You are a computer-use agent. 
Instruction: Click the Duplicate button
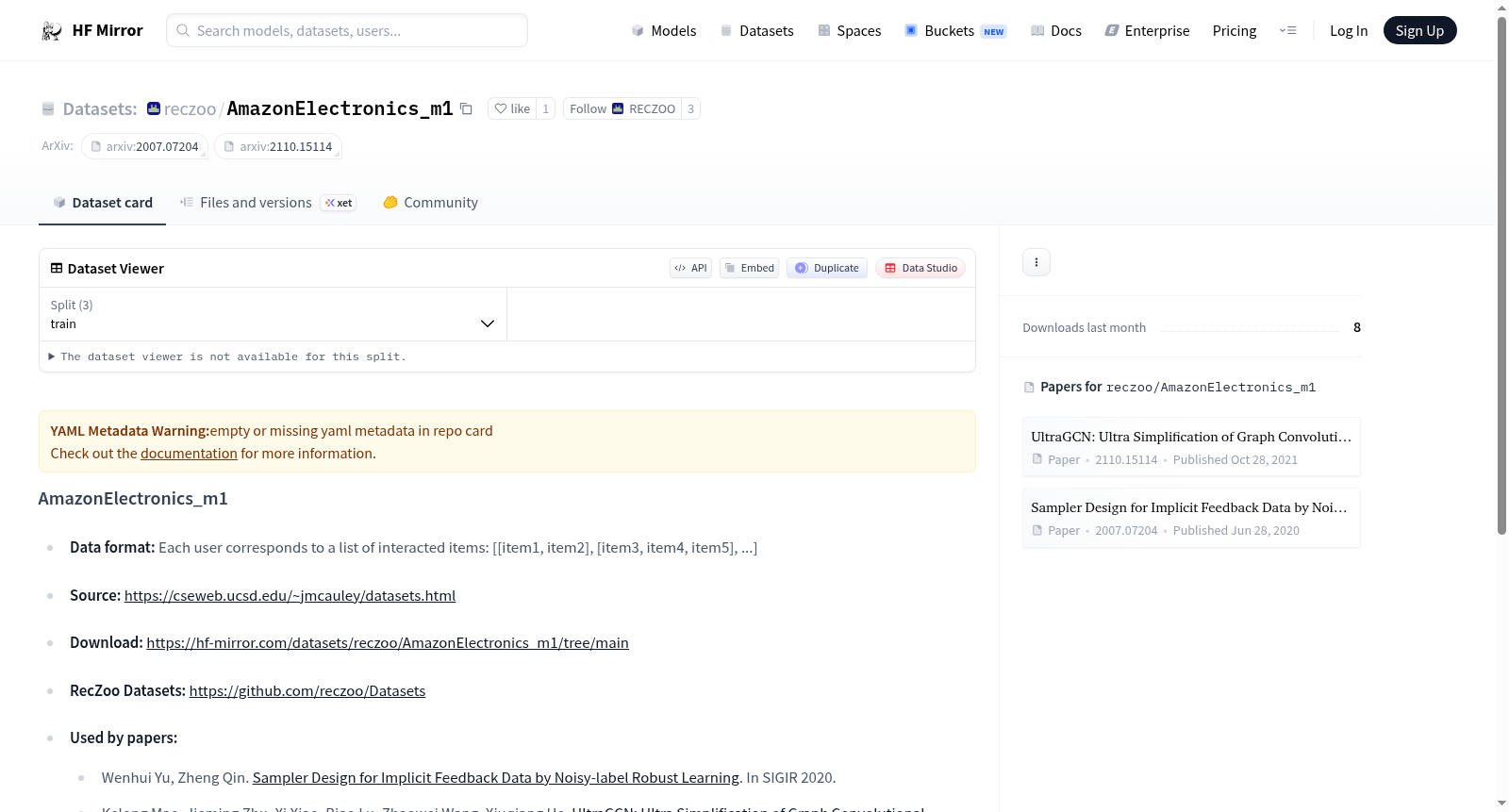coord(827,268)
